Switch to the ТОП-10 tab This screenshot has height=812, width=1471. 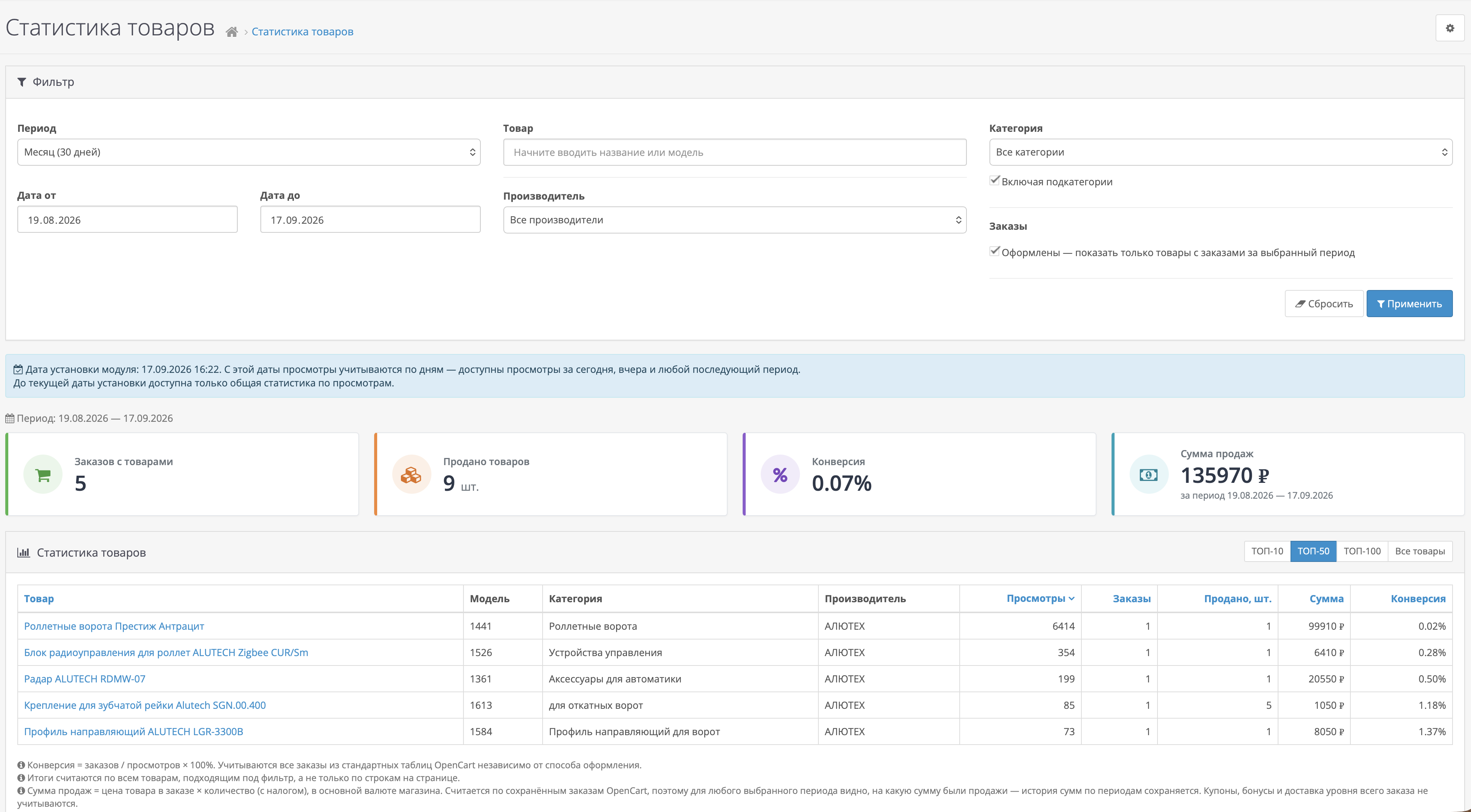coord(1267,551)
